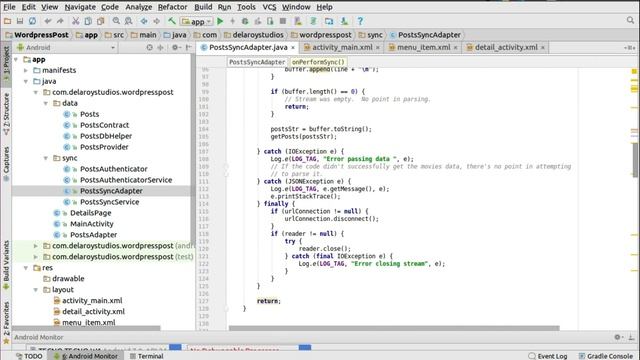Image resolution: width=640 pixels, height=360 pixels.
Task: Click the Save All toolbar icon
Action: [20, 21]
